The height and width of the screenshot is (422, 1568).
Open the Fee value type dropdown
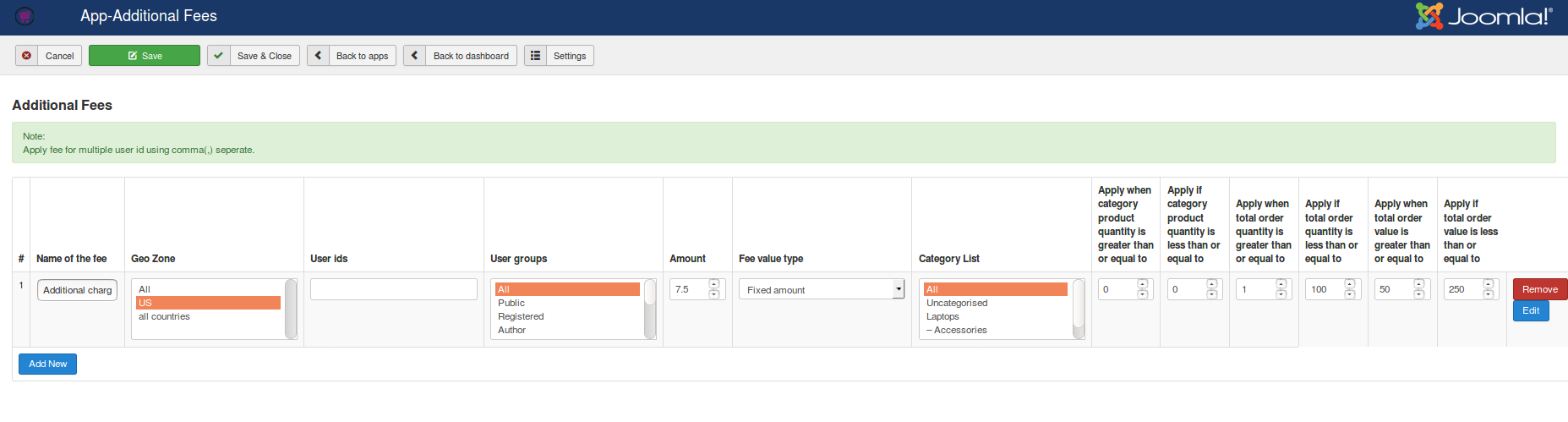point(821,290)
